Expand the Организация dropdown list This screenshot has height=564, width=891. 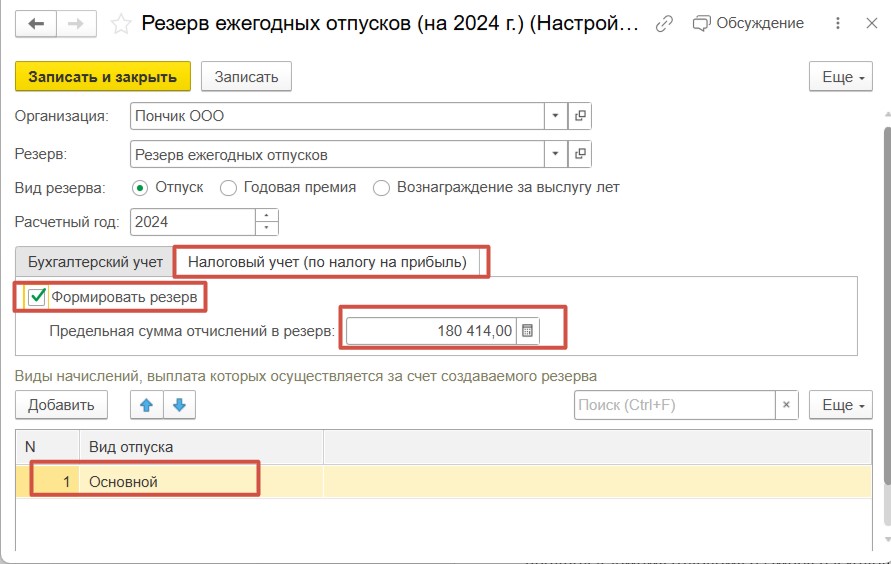(556, 116)
